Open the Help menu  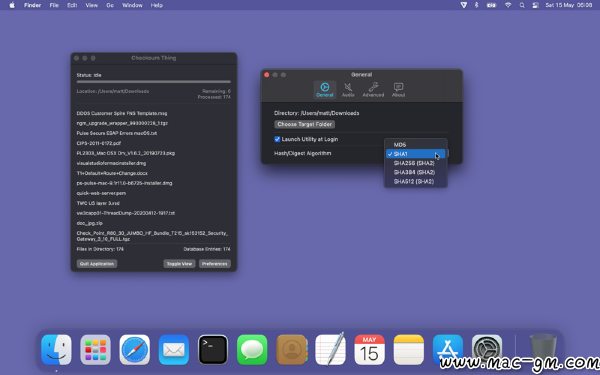click(157, 5)
